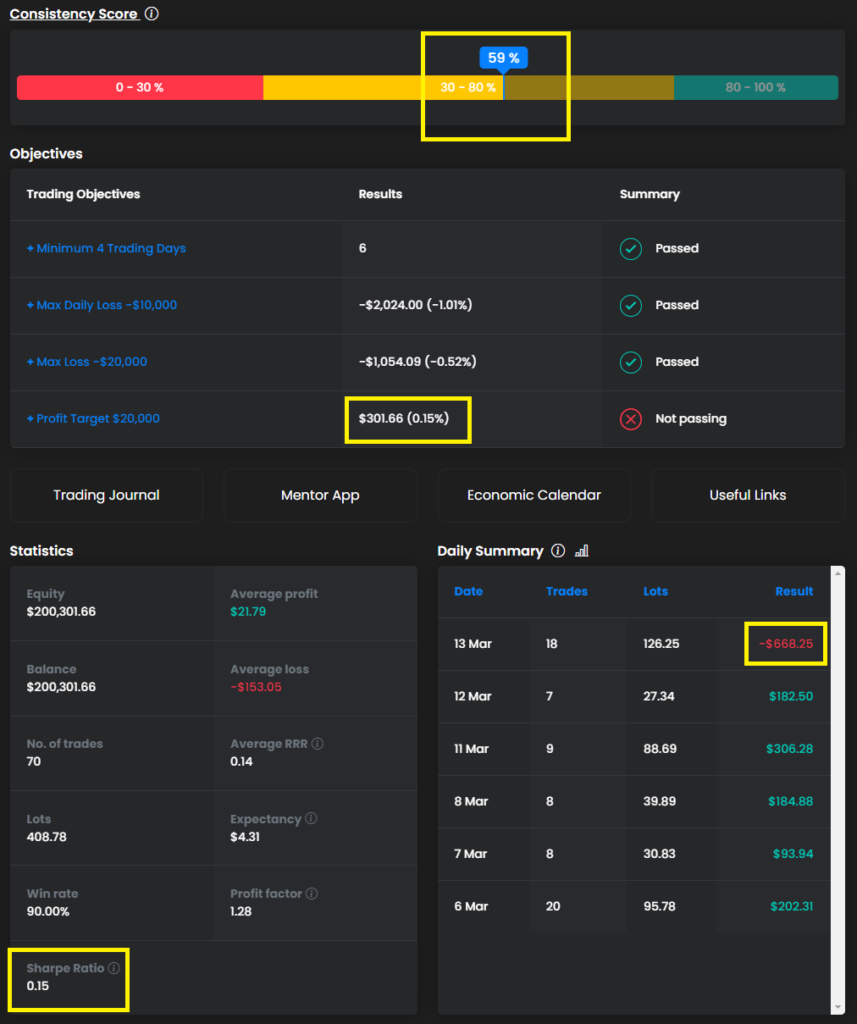Expand the Minimum 4 Trading Days objective

click(106, 248)
